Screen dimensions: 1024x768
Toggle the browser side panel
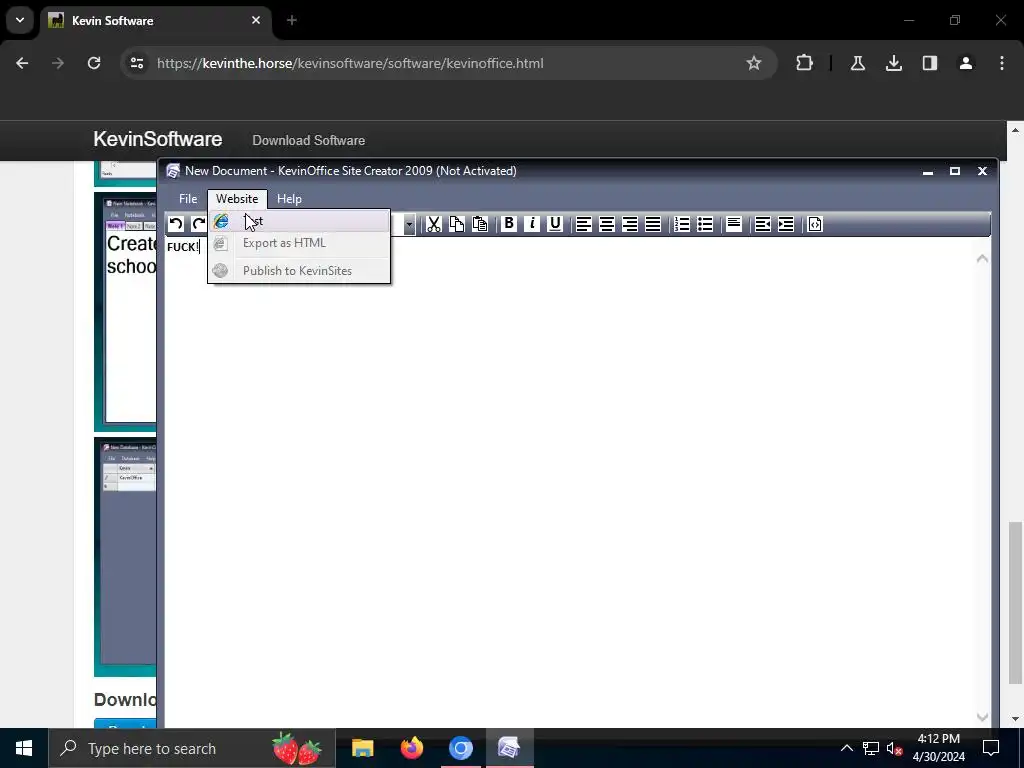tap(930, 63)
